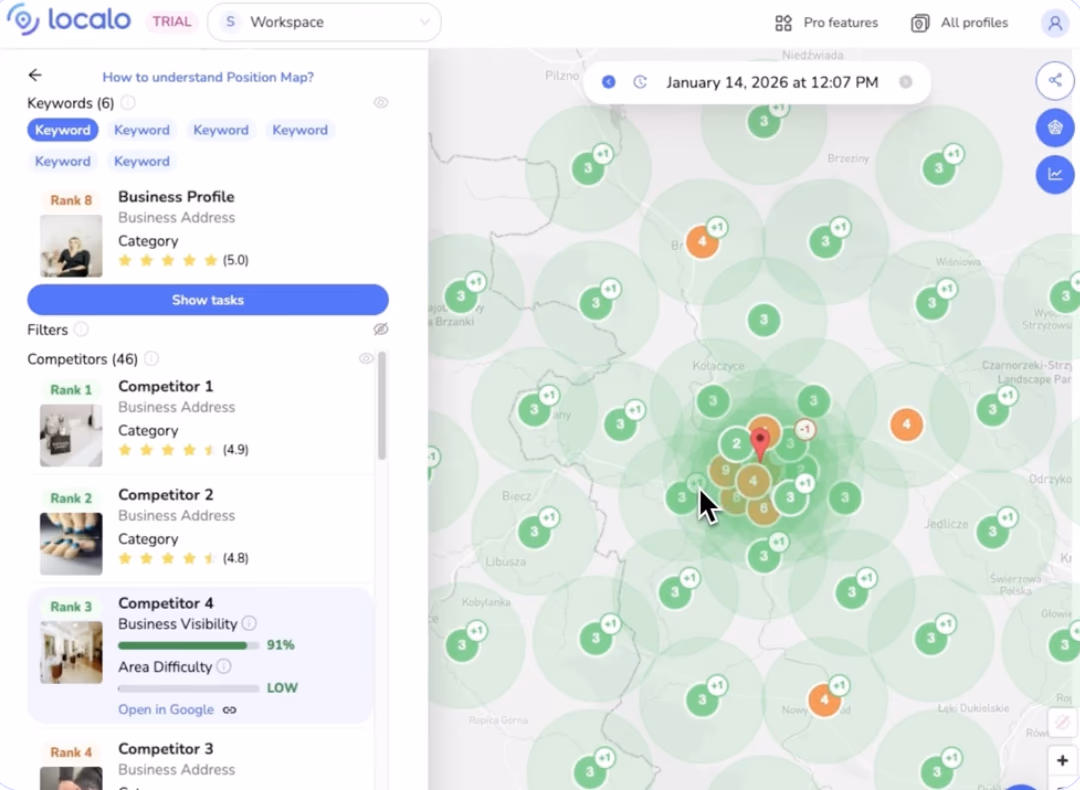The height and width of the screenshot is (790, 1080).
Task: Click the Rank 1 badge
Action: pyautogui.click(x=71, y=390)
